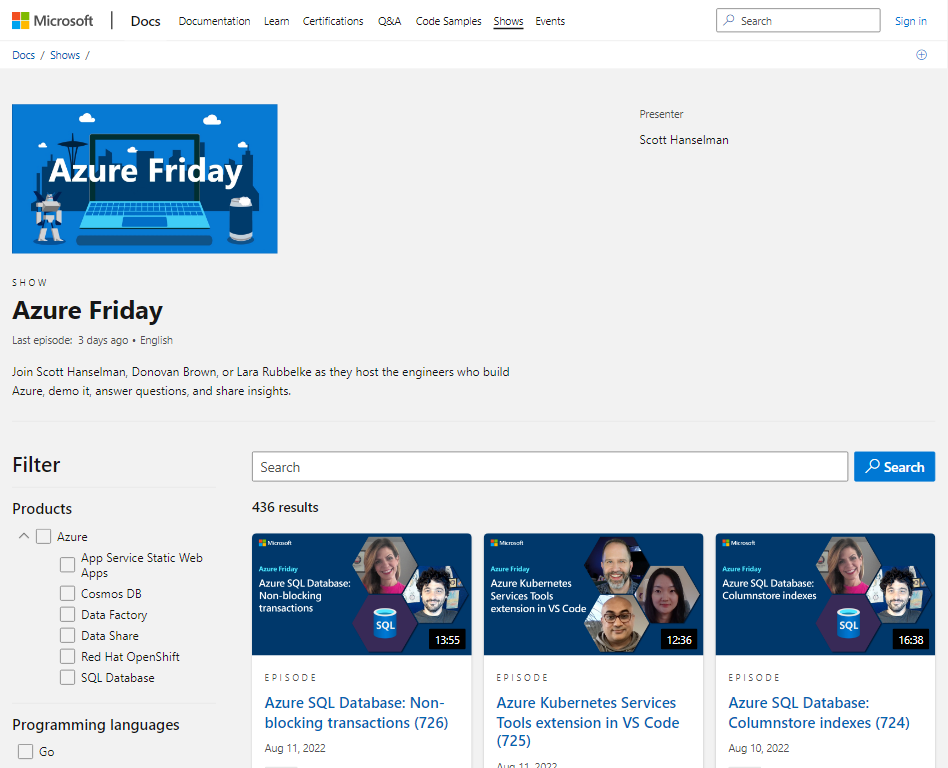Click the 'Programming languages' filter heading
This screenshot has width=948, height=768.
pyautogui.click(x=96, y=724)
